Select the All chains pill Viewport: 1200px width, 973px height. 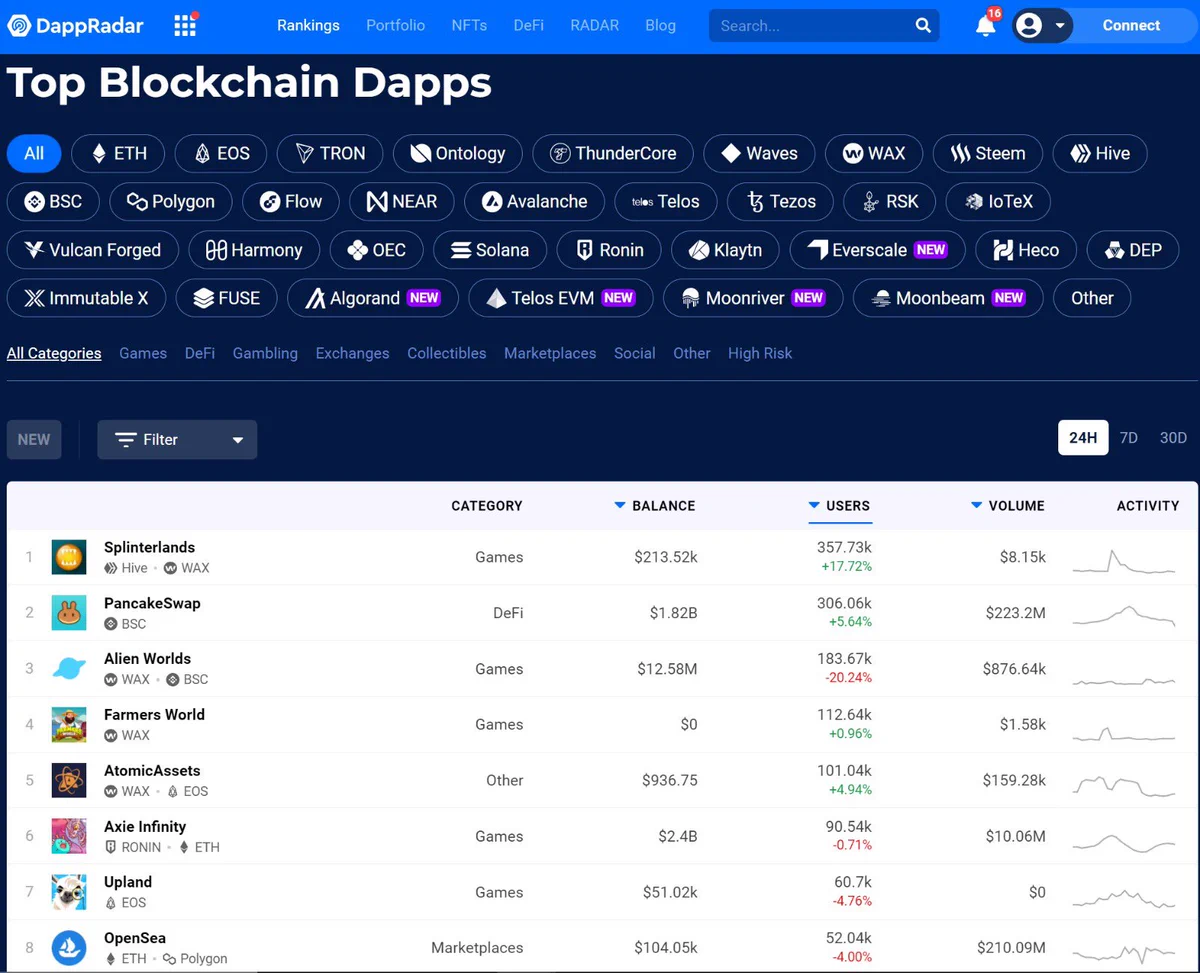[x=34, y=154]
